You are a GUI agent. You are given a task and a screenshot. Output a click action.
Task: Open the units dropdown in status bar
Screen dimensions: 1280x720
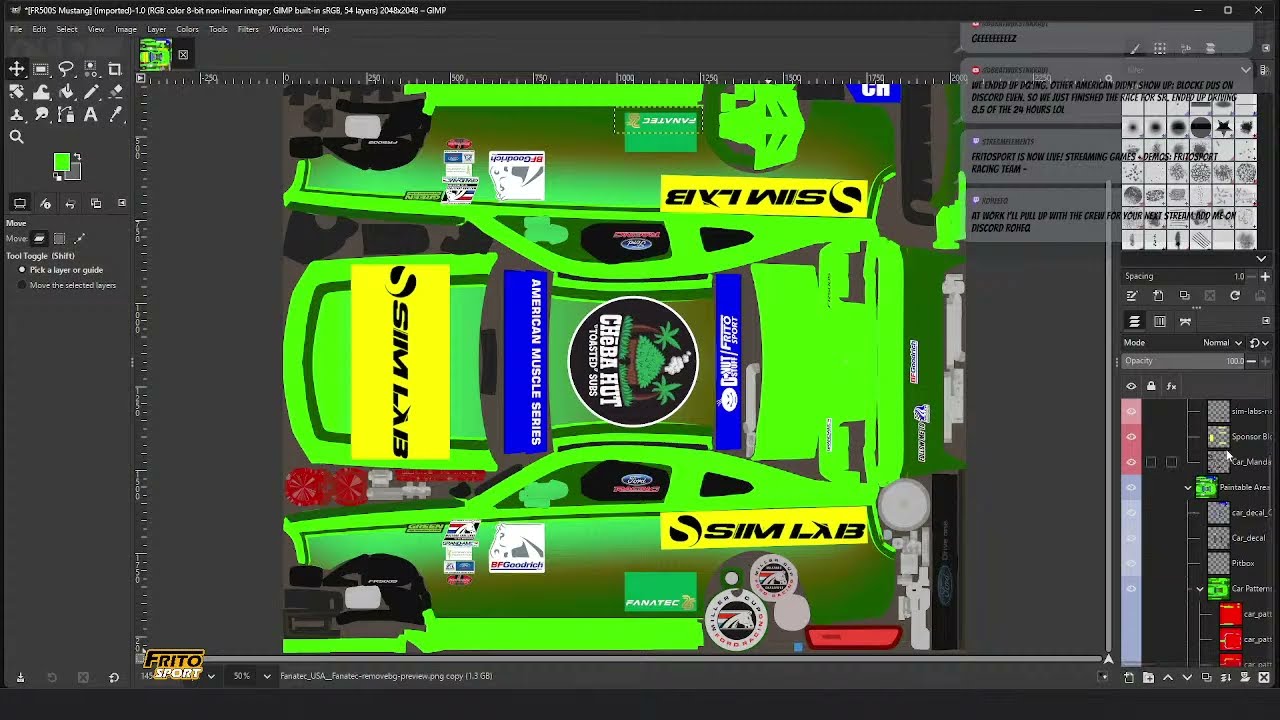pos(211,676)
